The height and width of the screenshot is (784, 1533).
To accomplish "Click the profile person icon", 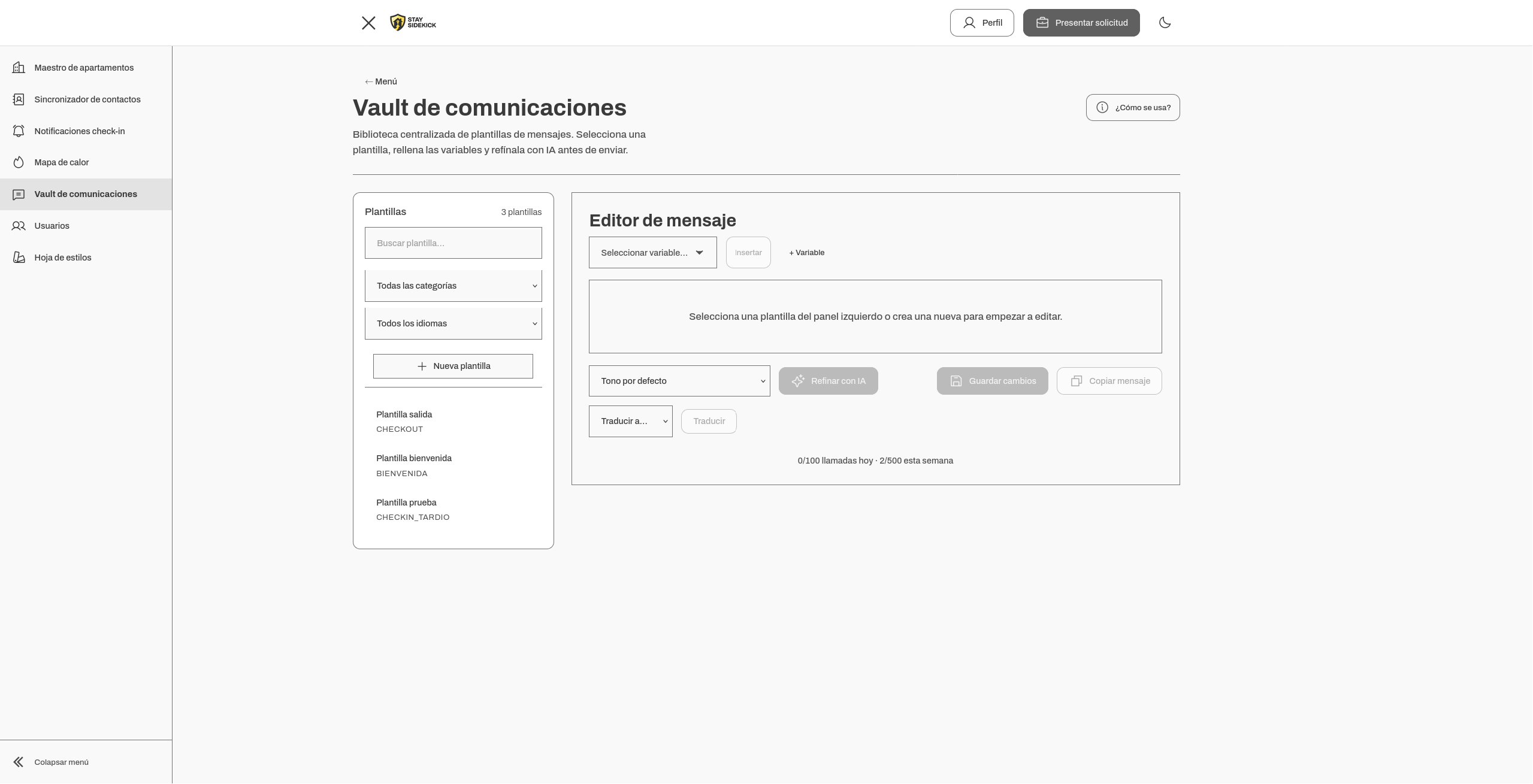I will (x=969, y=23).
